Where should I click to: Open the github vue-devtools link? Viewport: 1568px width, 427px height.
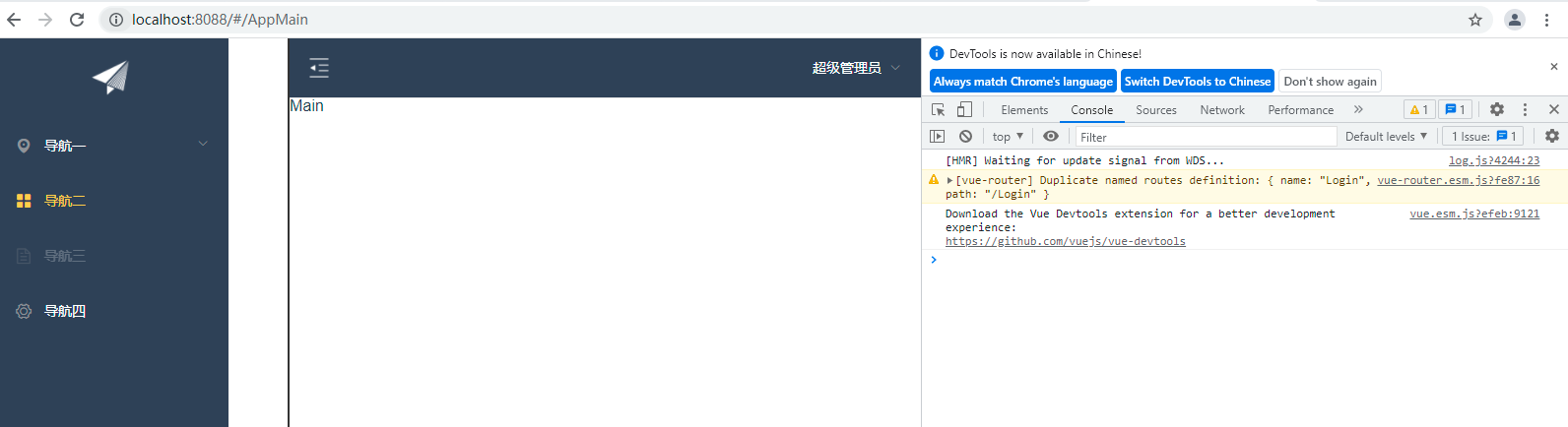tap(1066, 241)
